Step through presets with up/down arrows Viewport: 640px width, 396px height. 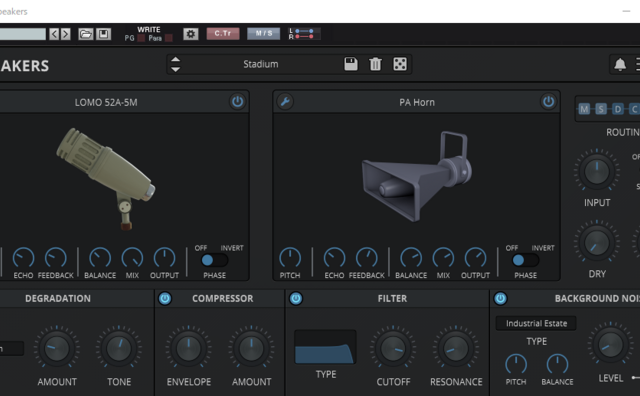[x=176, y=64]
